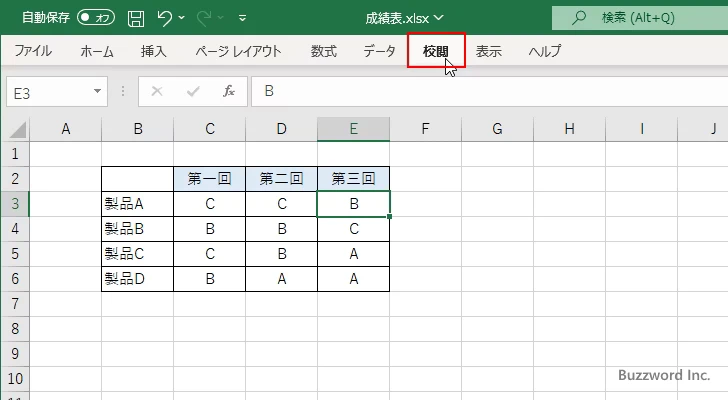The width and height of the screenshot is (728, 400).
Task: Click the fill handle of cell E3
Action: pyautogui.click(x=389, y=216)
